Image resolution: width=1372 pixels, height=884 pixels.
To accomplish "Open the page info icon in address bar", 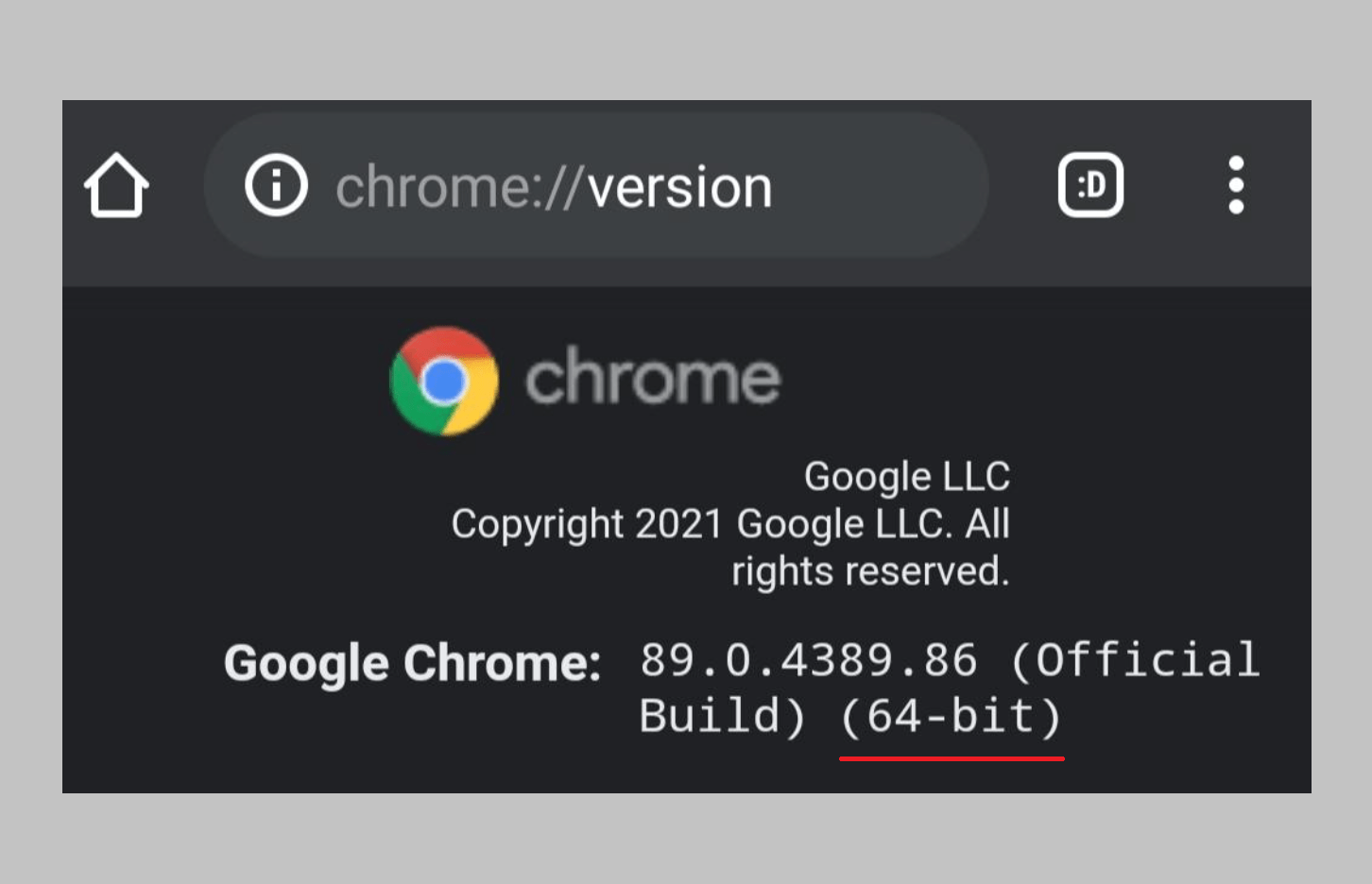I will coord(275,186).
